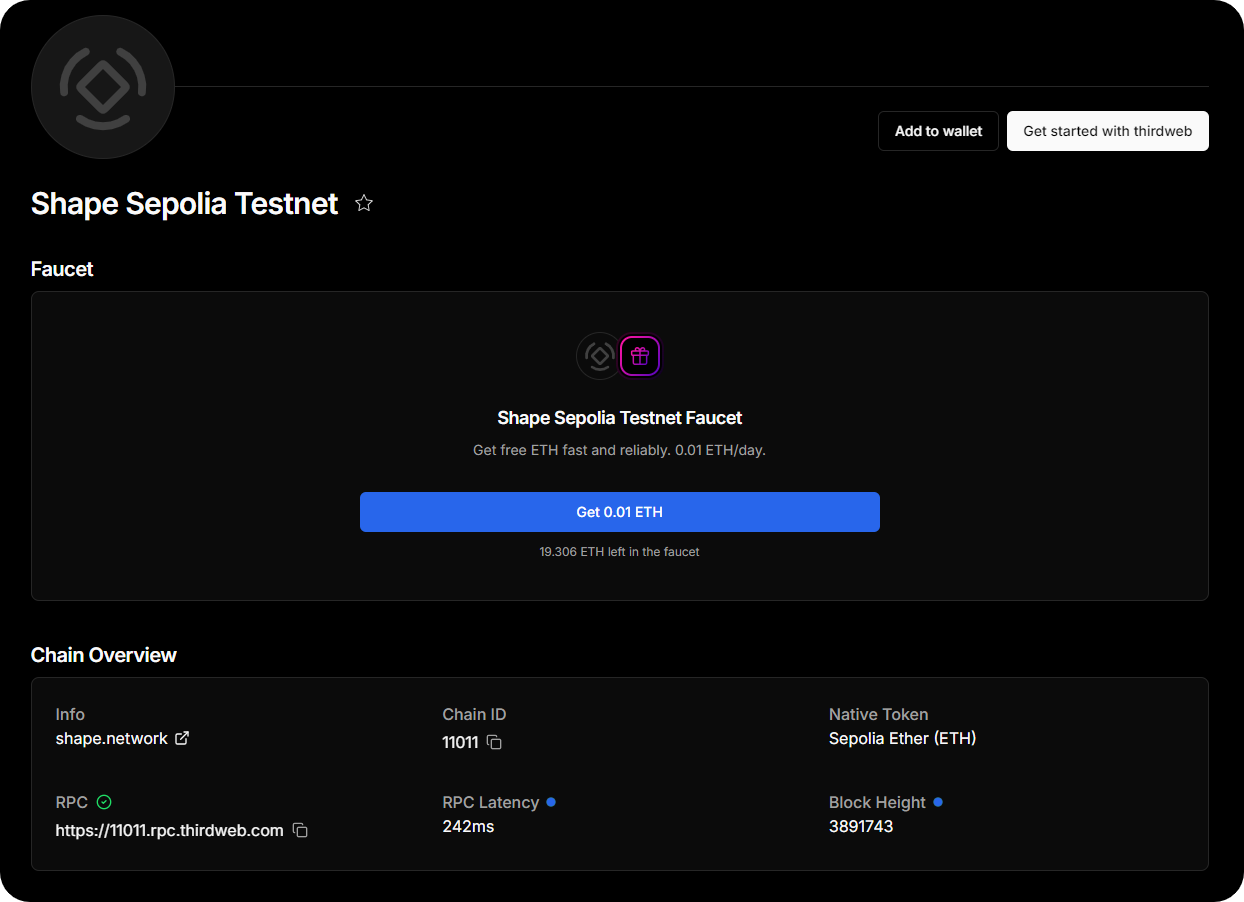The height and width of the screenshot is (902, 1244).
Task: Click the green RPC status check icon
Action: click(104, 802)
